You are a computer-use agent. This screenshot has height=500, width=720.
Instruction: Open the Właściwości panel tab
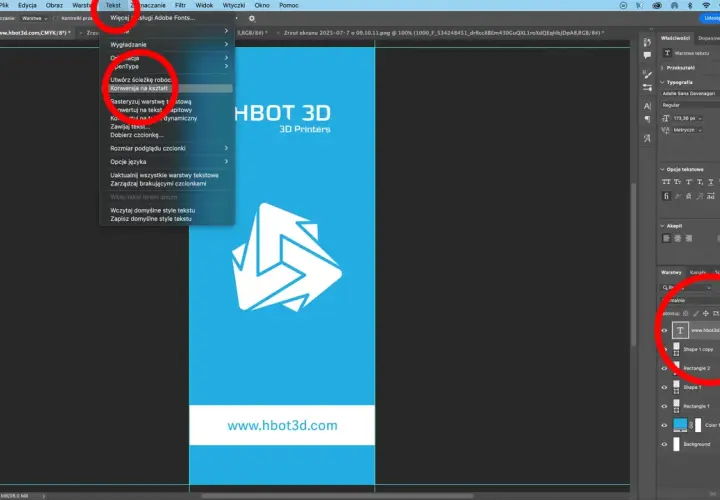tap(675, 38)
